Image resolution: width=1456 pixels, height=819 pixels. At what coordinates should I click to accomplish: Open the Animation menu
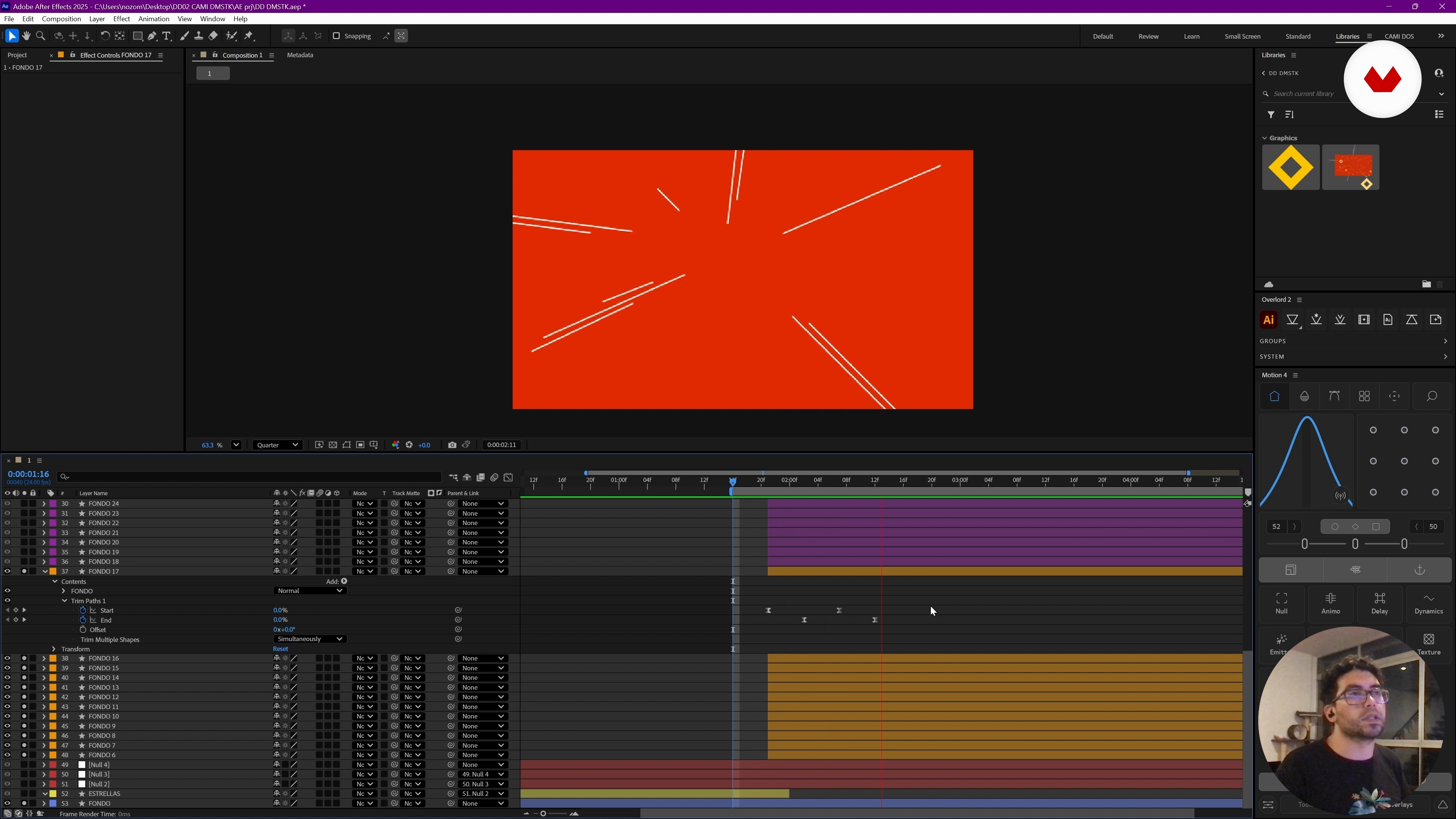(x=154, y=19)
